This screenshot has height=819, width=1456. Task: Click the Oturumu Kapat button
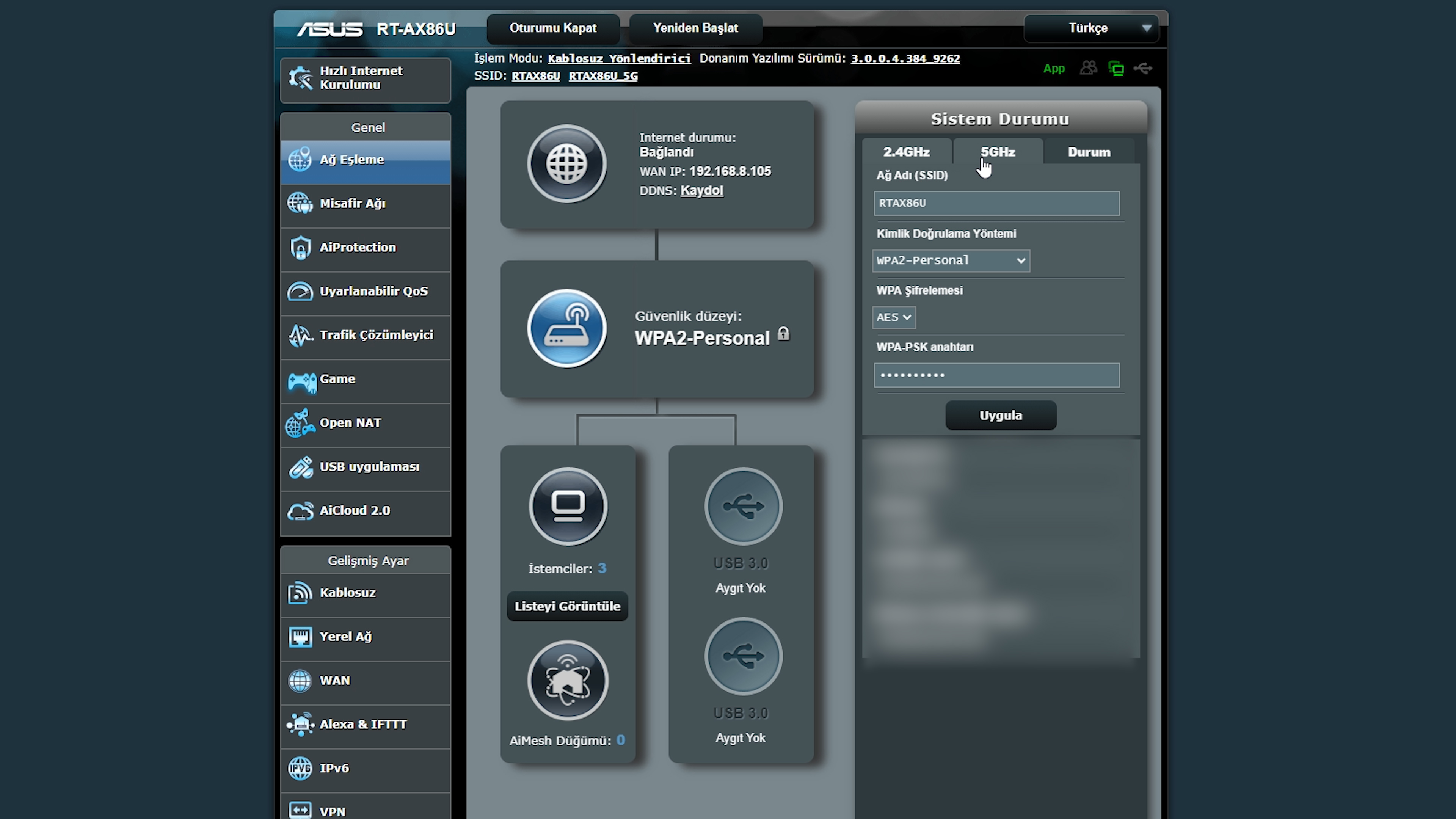tap(553, 28)
